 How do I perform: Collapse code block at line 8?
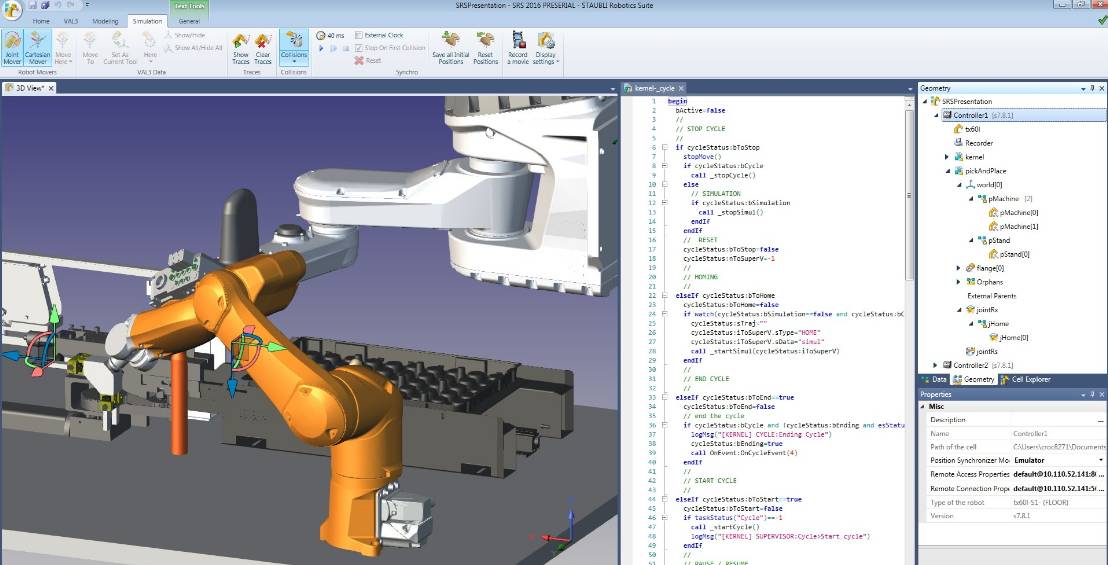tap(664, 166)
